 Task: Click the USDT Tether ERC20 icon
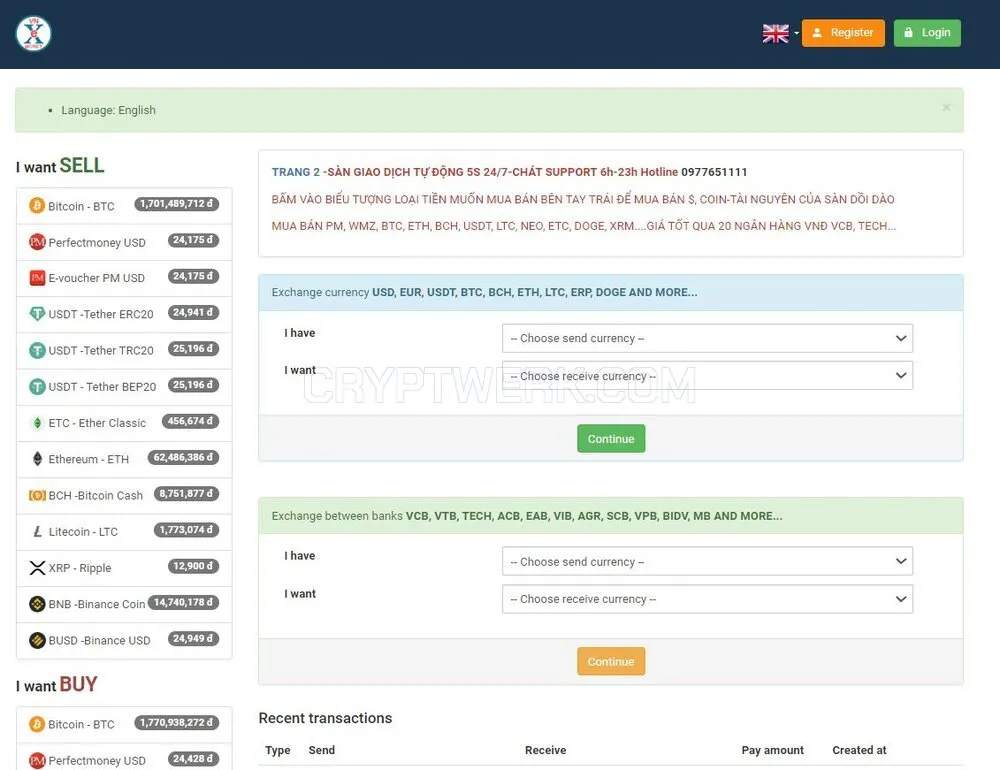click(37, 314)
